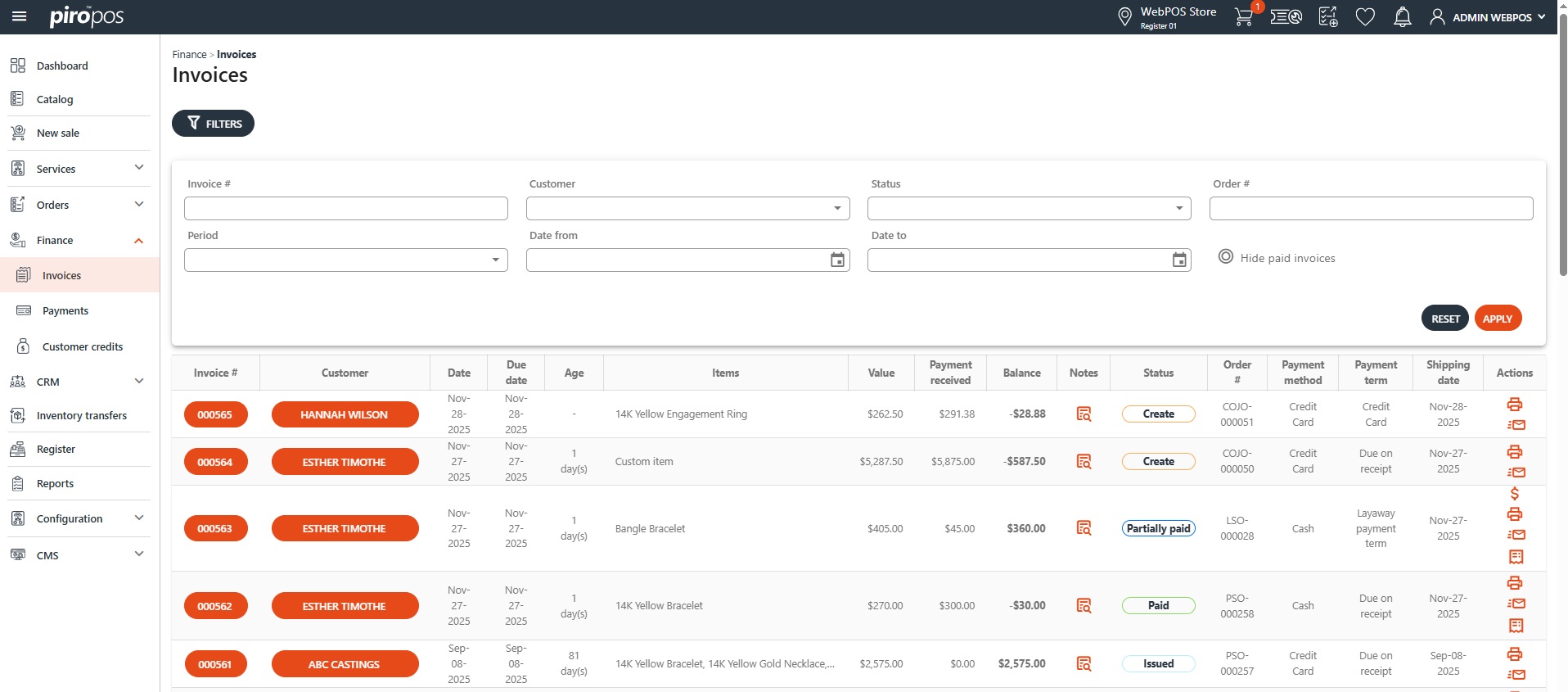Open notes for invoice 000565
This screenshot has width=1568, height=692.
[1084, 414]
